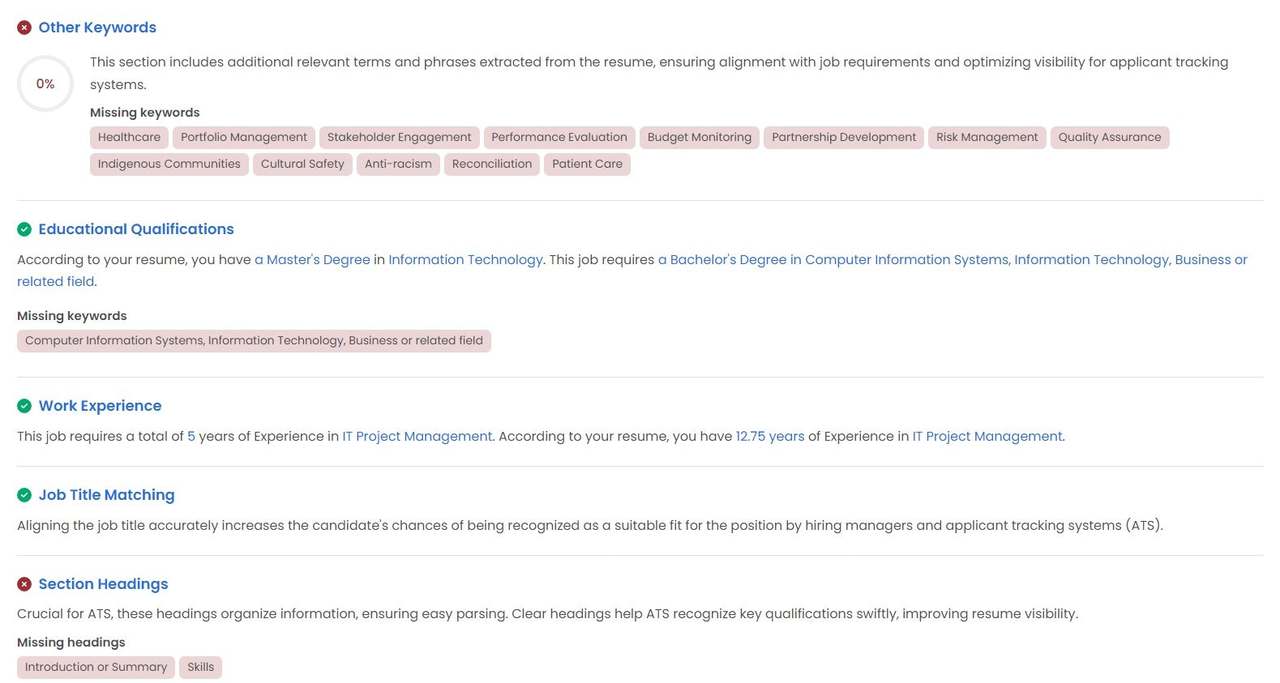
Task: Open the Section Headings title
Action: pos(103,584)
